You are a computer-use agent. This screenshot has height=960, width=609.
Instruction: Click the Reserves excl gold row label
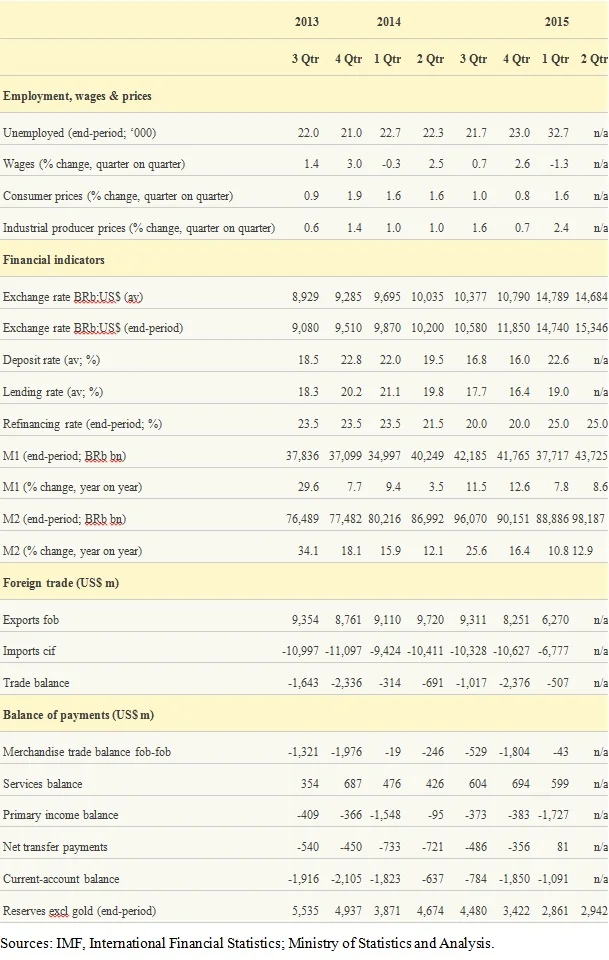point(79,911)
